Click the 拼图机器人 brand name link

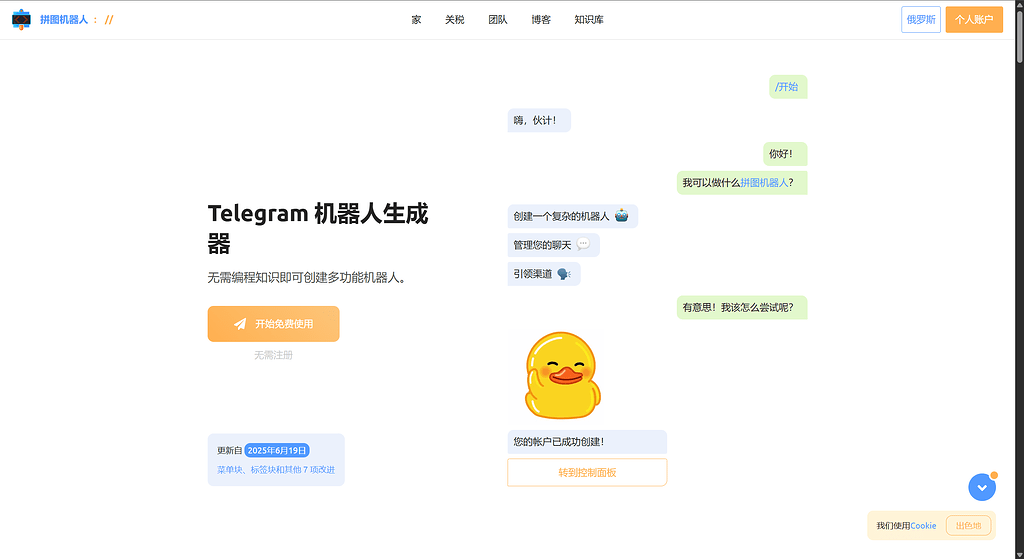(x=64, y=20)
